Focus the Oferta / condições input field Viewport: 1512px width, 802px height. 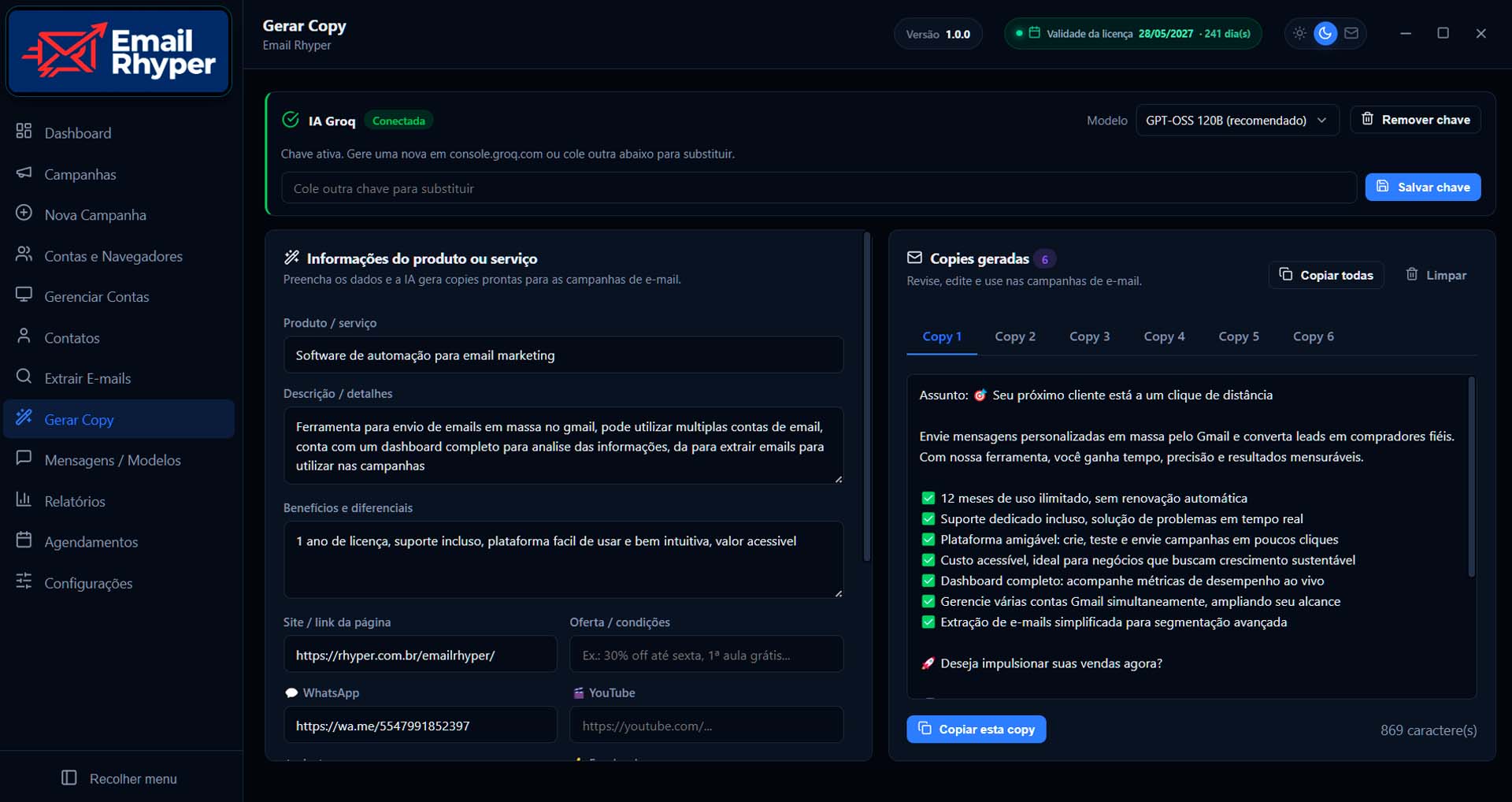coord(706,654)
